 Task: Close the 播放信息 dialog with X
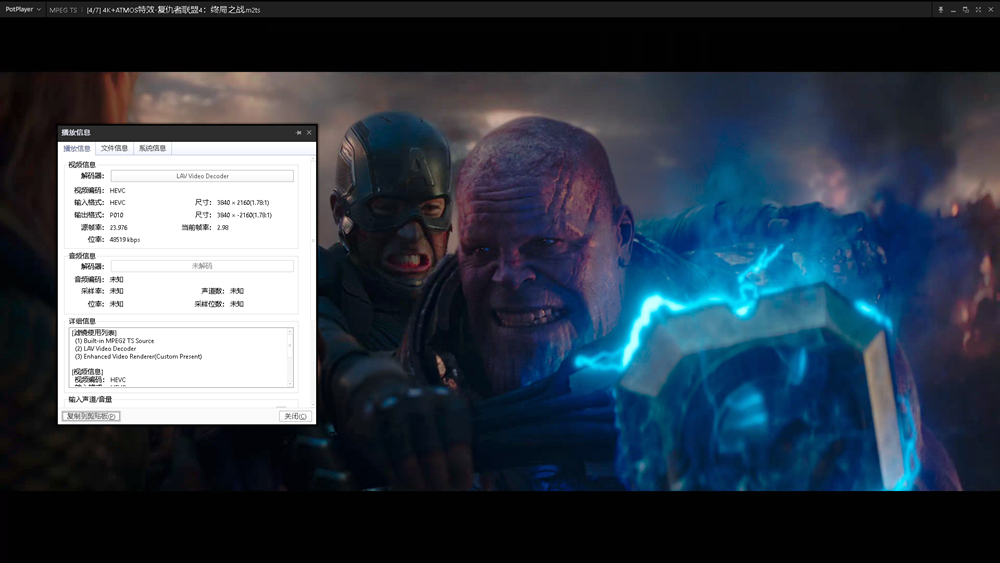point(309,133)
